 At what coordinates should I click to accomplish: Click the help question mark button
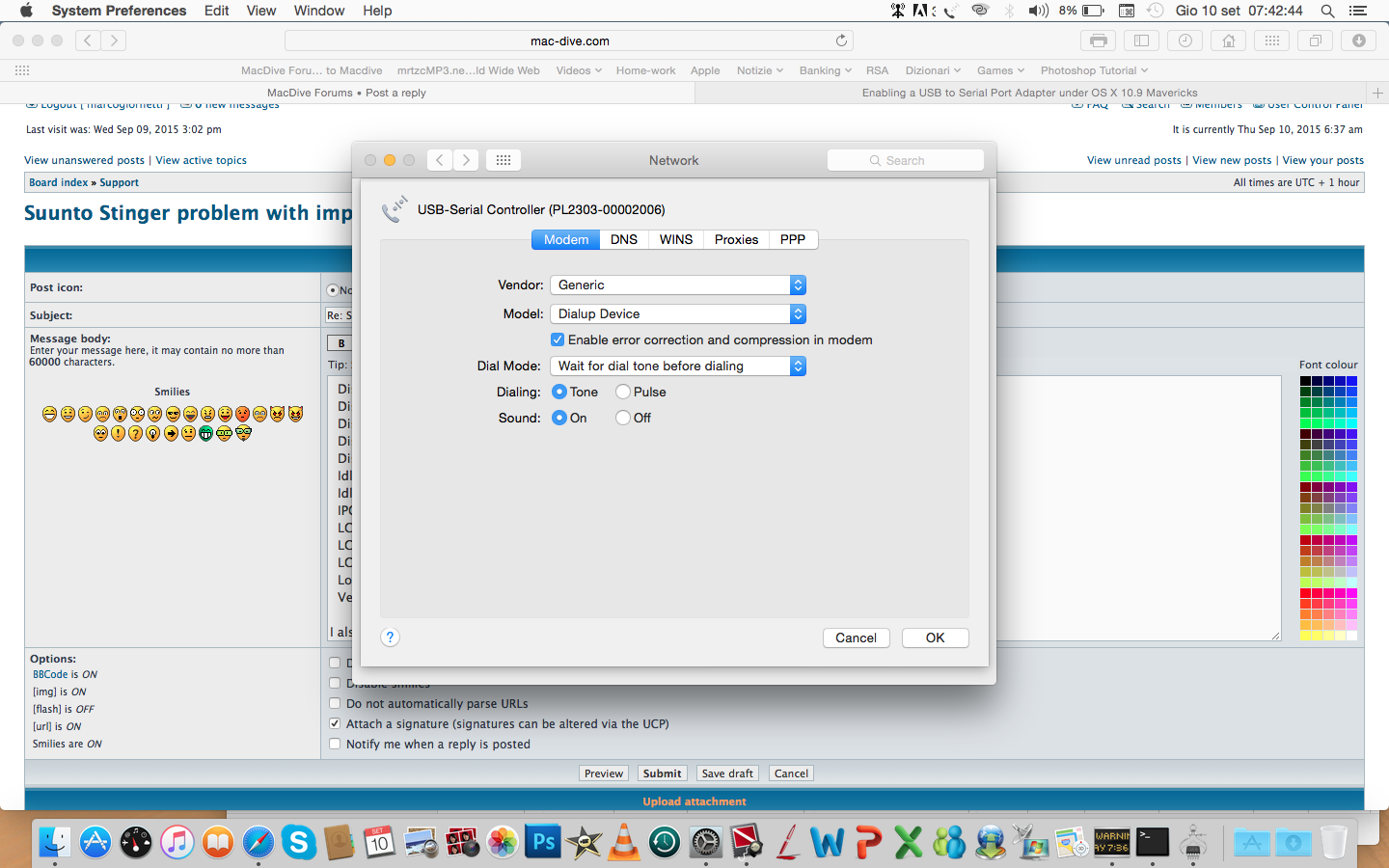tap(390, 637)
